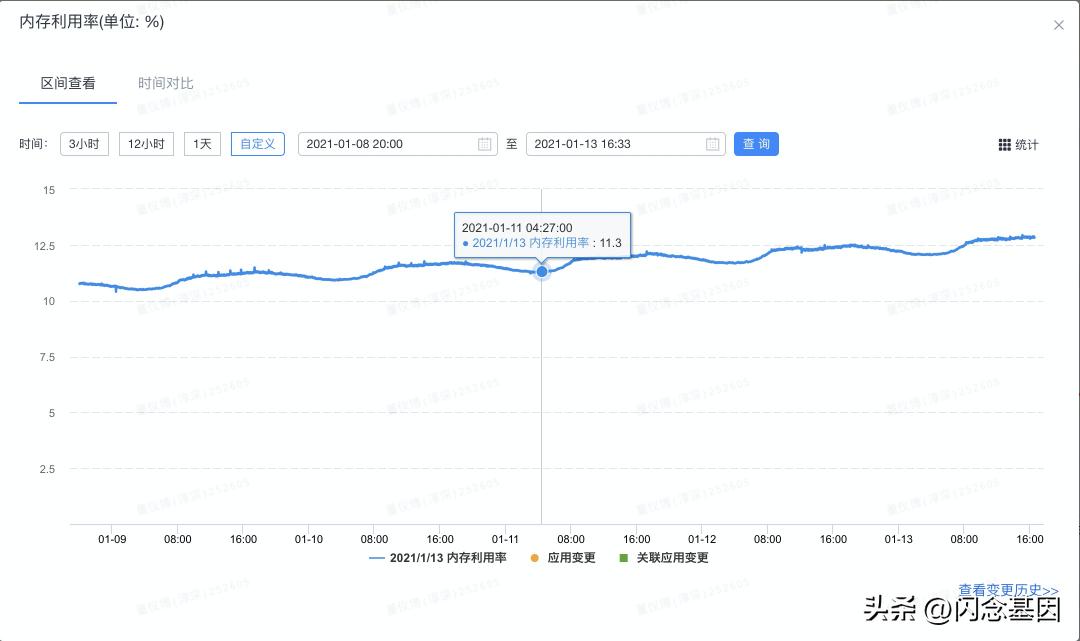Open the 统计 grid icon

point(1005,145)
